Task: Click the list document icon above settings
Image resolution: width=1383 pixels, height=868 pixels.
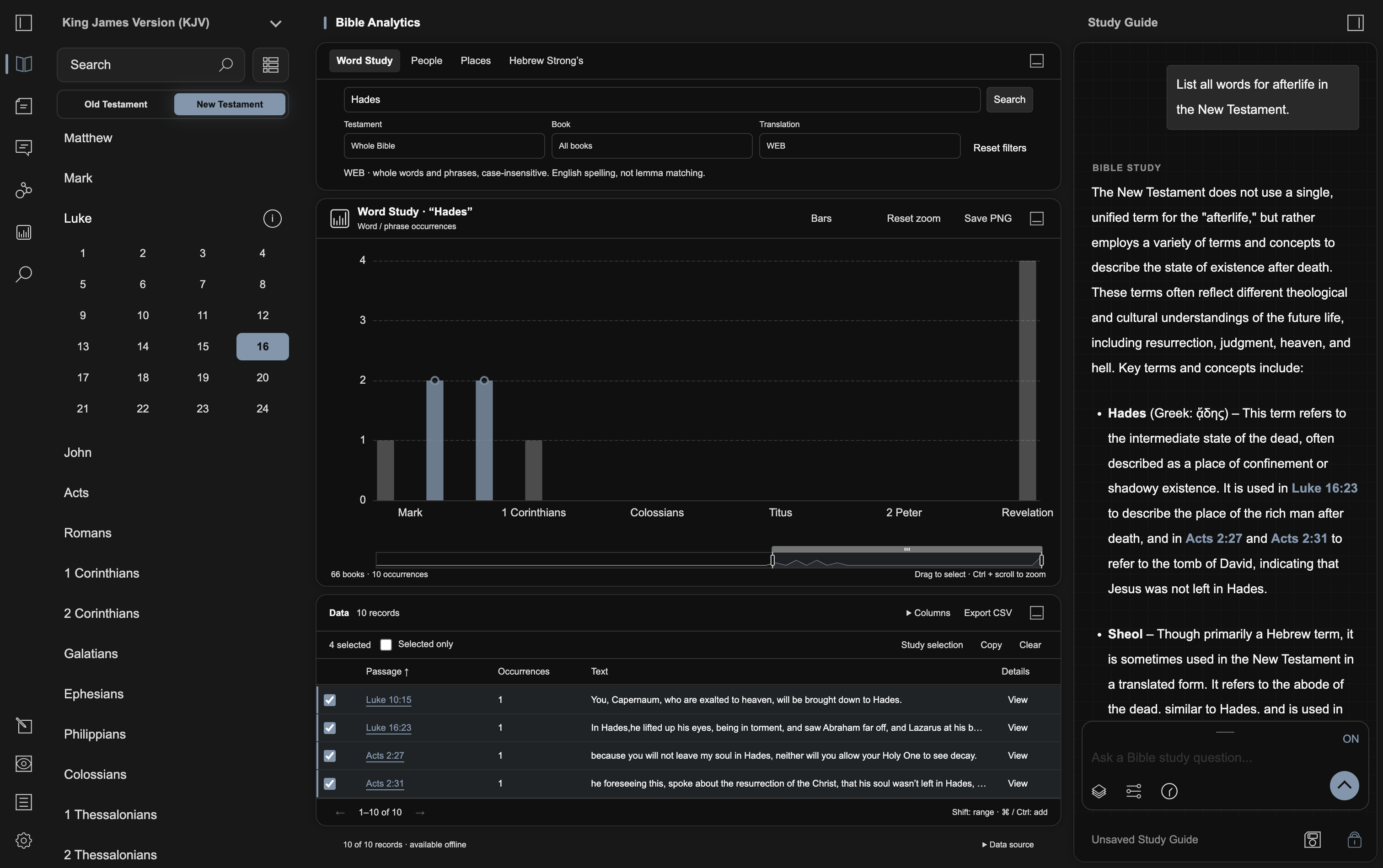Action: tap(23, 802)
